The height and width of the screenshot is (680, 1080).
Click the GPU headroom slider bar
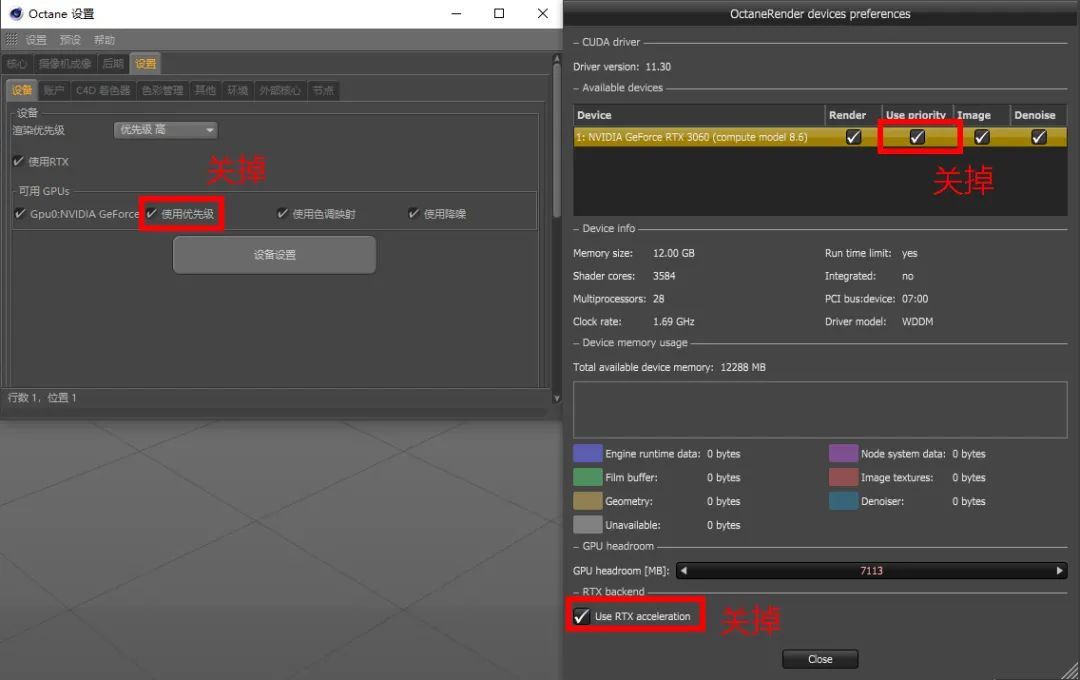pos(871,571)
